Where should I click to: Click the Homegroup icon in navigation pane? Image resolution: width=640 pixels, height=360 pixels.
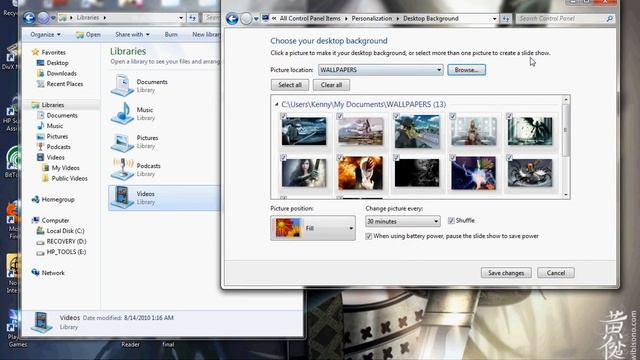[x=36, y=199]
